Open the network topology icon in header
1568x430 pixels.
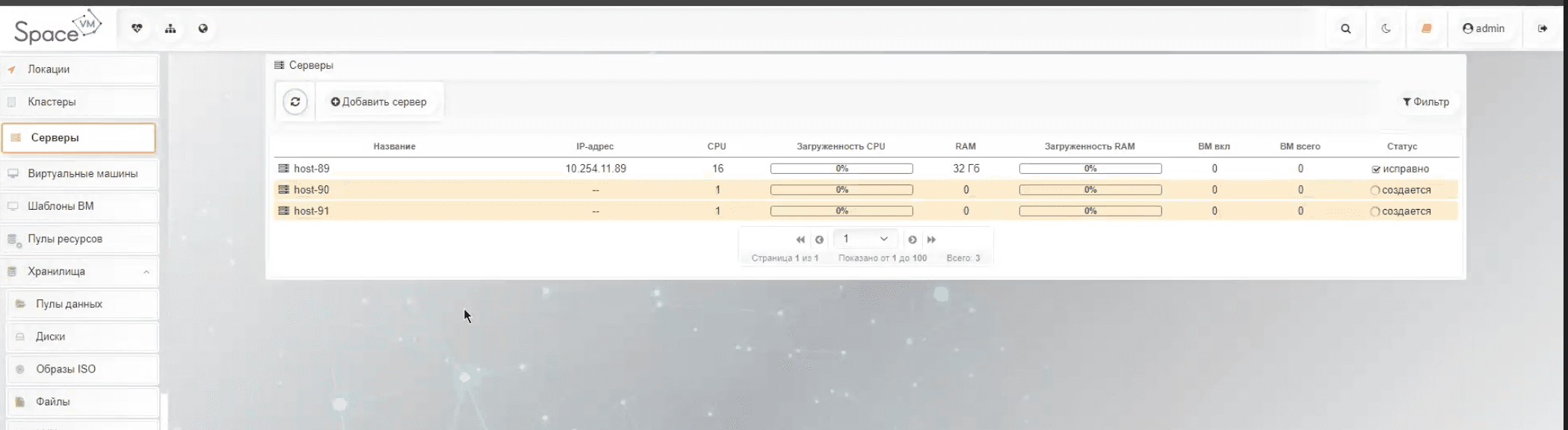pyautogui.click(x=170, y=28)
